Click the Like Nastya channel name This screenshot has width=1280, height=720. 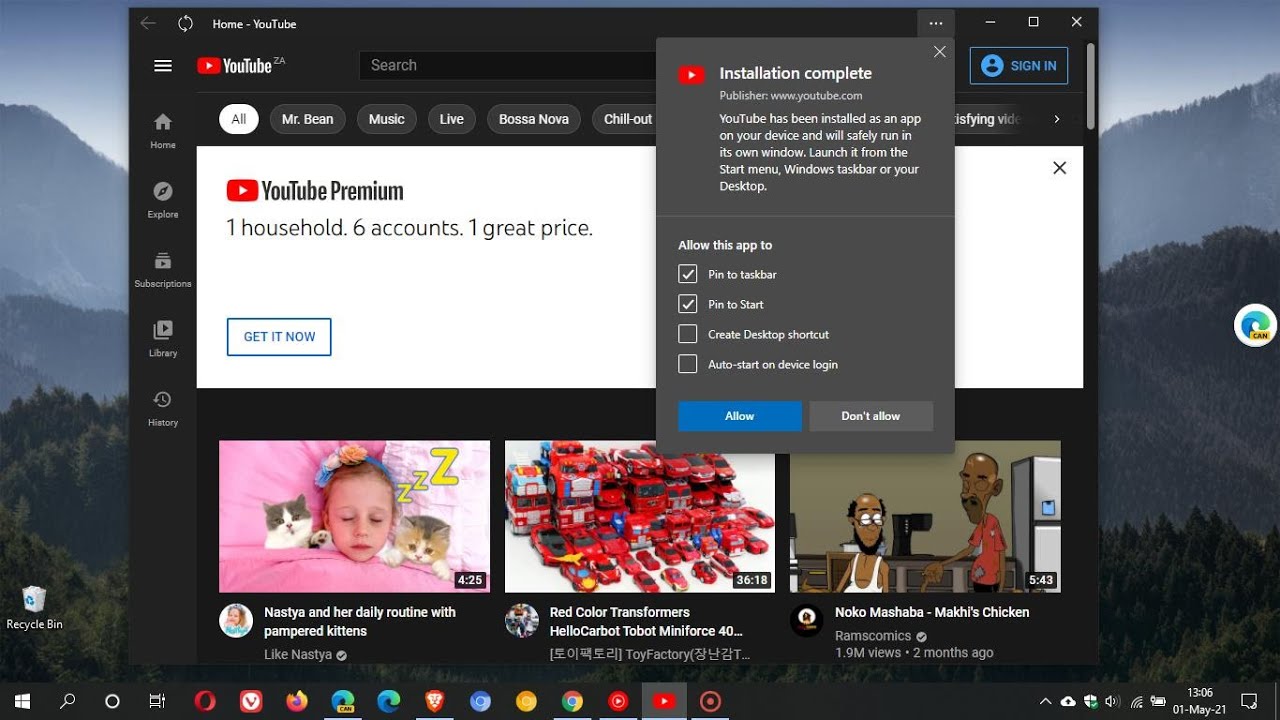point(298,655)
